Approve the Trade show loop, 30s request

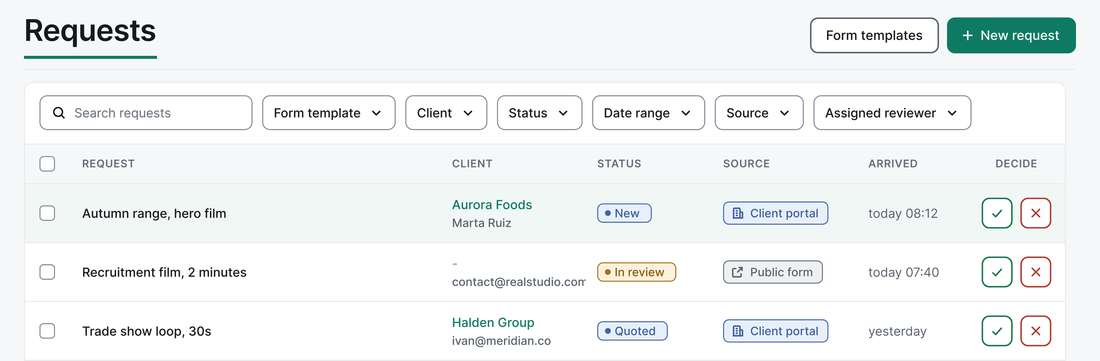[x=997, y=331]
